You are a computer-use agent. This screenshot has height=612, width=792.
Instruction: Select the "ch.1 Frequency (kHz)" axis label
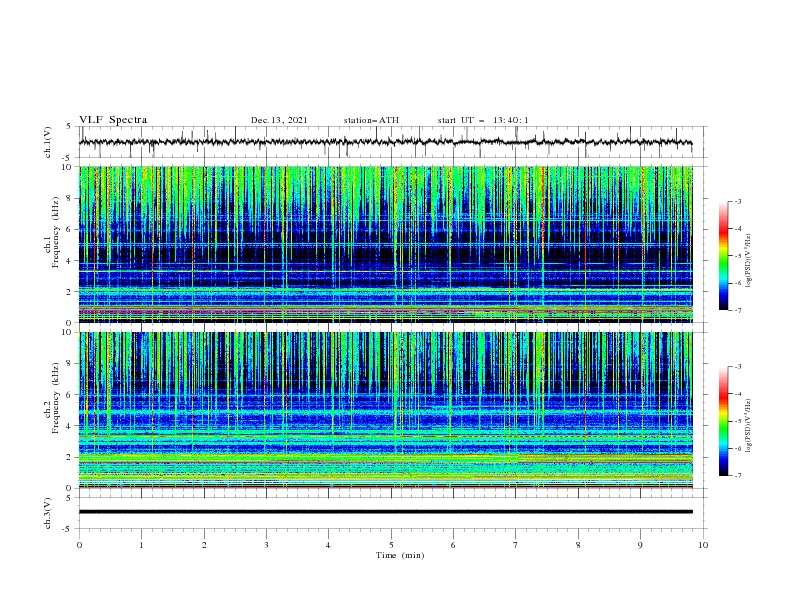(x=52, y=231)
